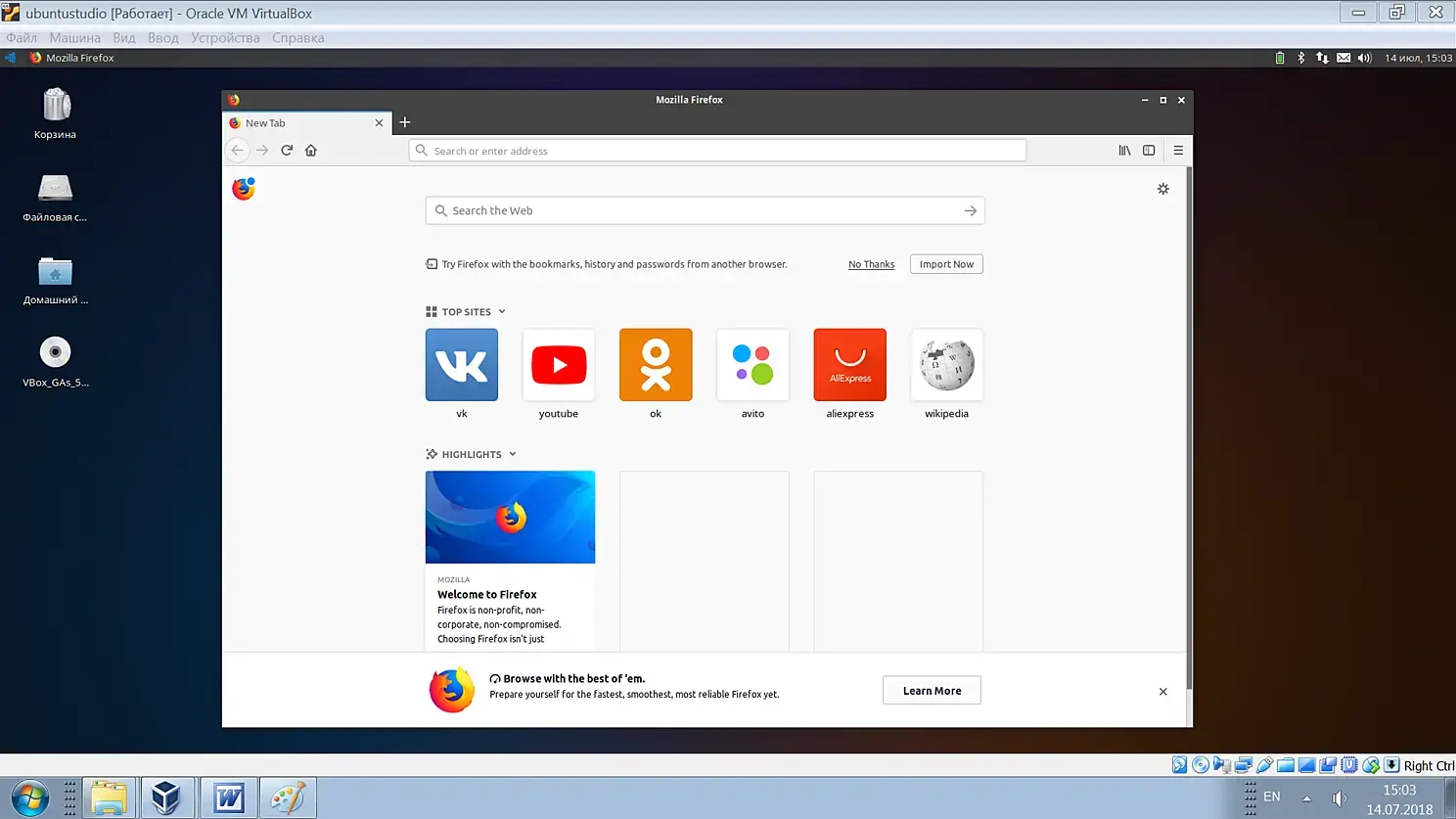The height and width of the screenshot is (819, 1456).
Task: Click the Bluetooth icon in the guest panel
Action: 1300,58
